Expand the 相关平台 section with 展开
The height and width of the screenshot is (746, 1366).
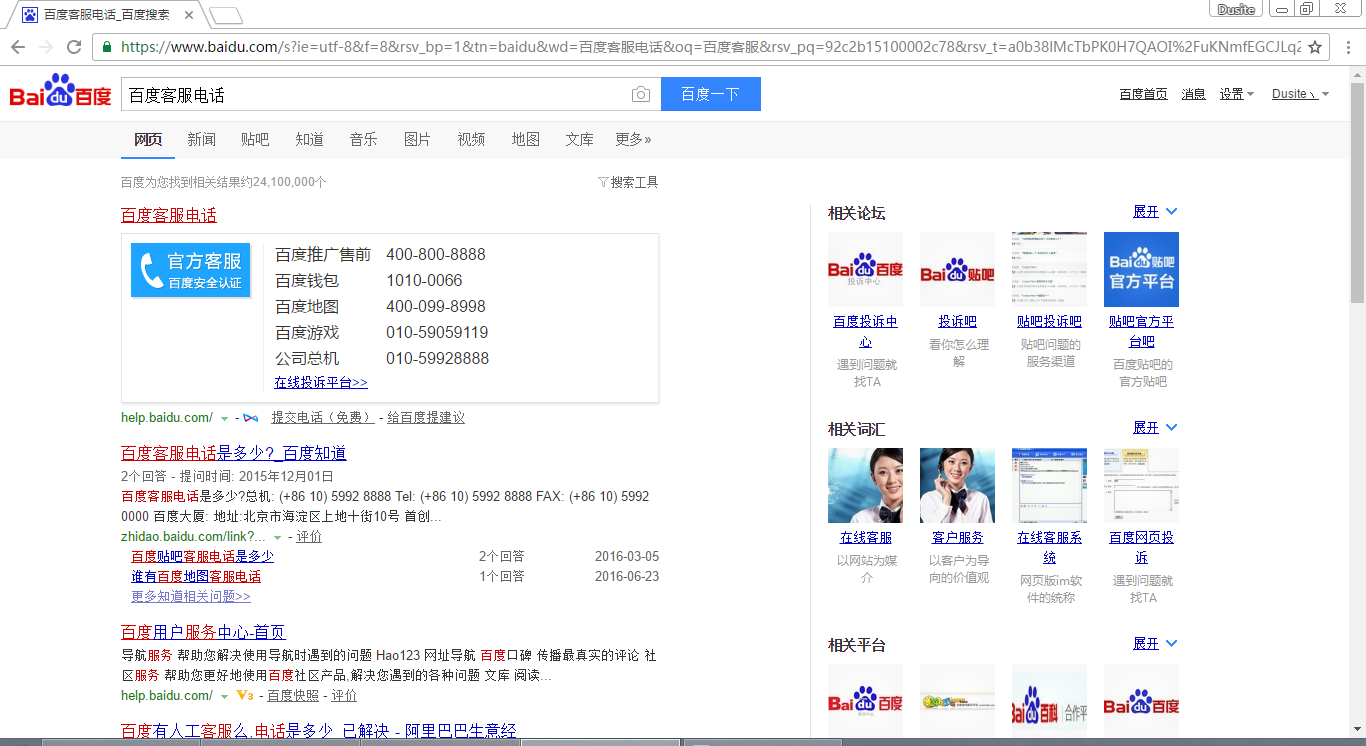coord(1155,644)
